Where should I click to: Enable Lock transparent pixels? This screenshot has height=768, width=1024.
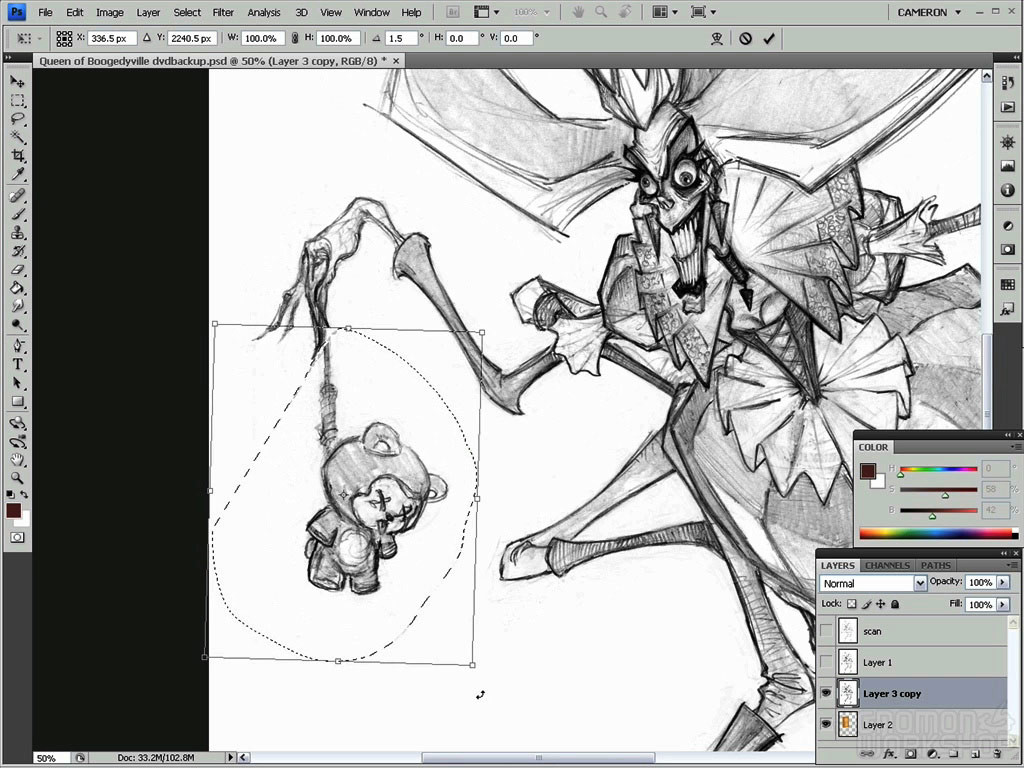click(x=851, y=604)
